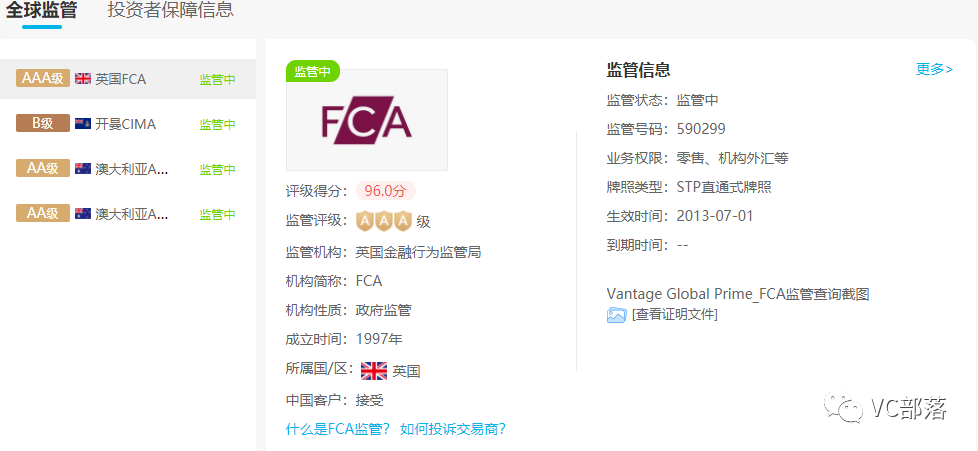Click the Cayman flag beside 开曼CIMA
Viewport: 978px width, 451px height.
83,124
